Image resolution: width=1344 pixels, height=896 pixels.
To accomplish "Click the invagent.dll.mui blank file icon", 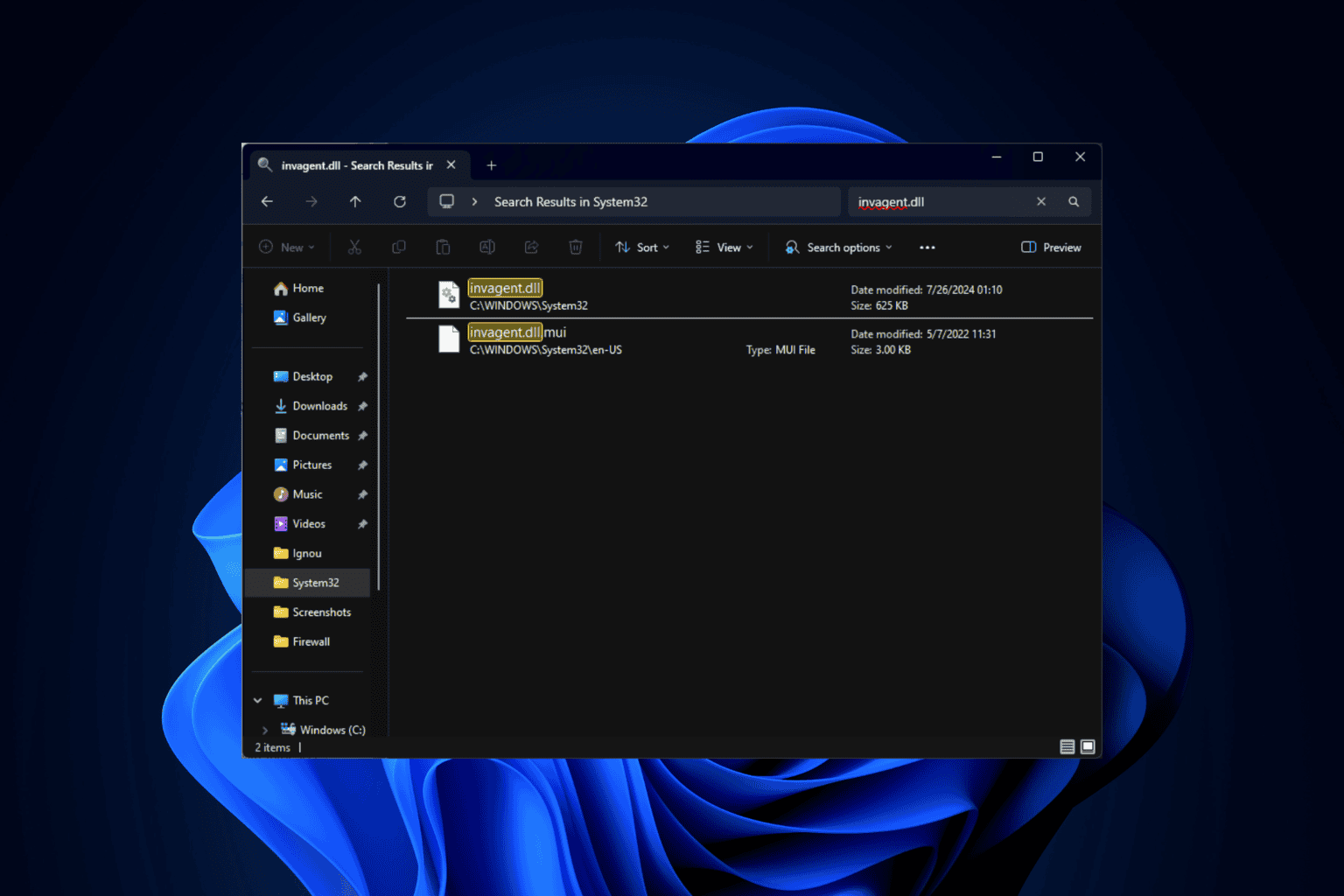I will tap(449, 339).
